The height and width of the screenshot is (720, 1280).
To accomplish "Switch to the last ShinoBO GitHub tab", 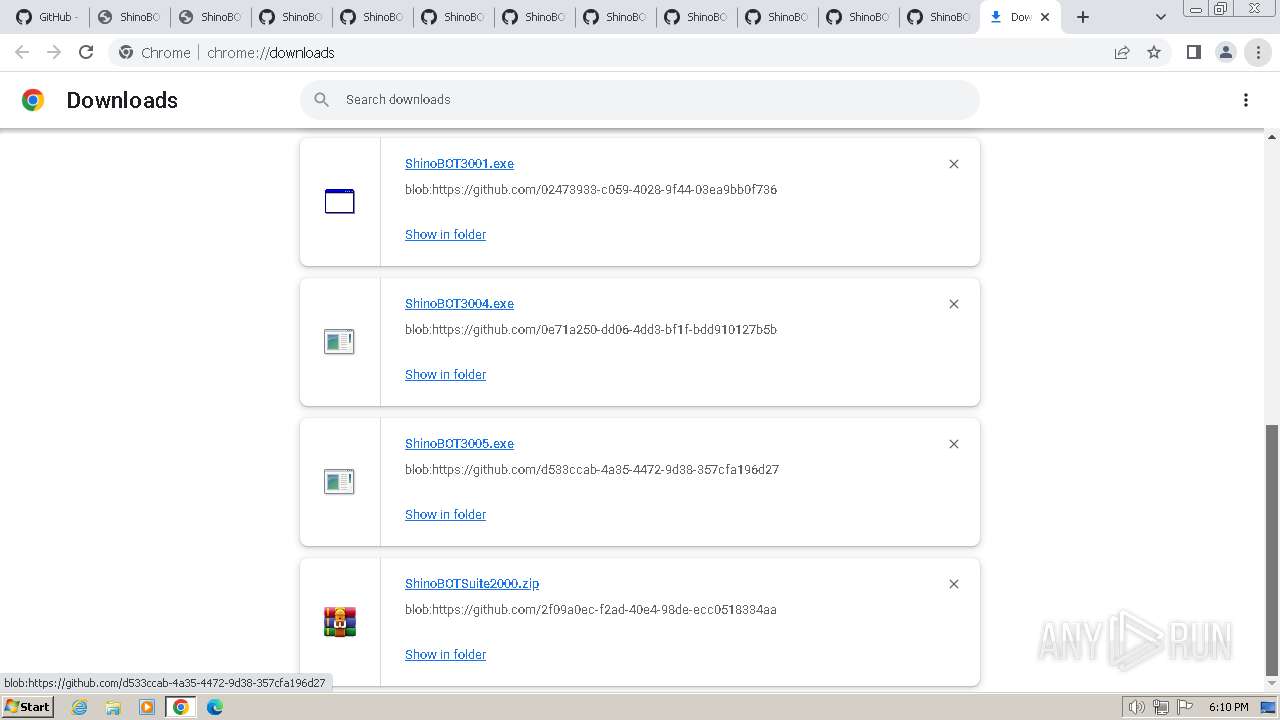I will 939,17.
